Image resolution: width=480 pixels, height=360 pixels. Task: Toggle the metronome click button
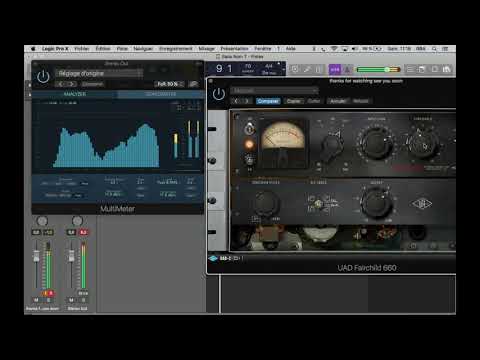(347, 69)
